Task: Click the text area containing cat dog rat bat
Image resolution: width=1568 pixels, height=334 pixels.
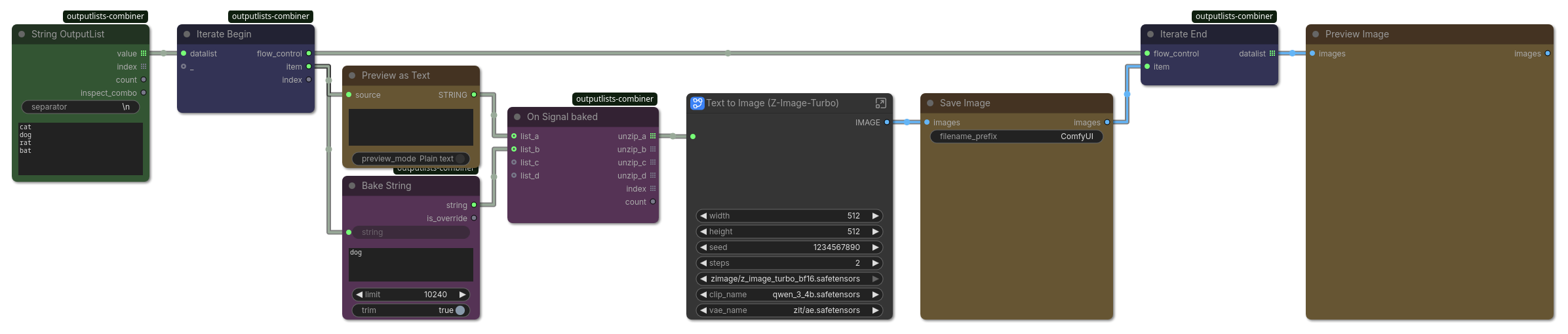Action: coord(81,149)
